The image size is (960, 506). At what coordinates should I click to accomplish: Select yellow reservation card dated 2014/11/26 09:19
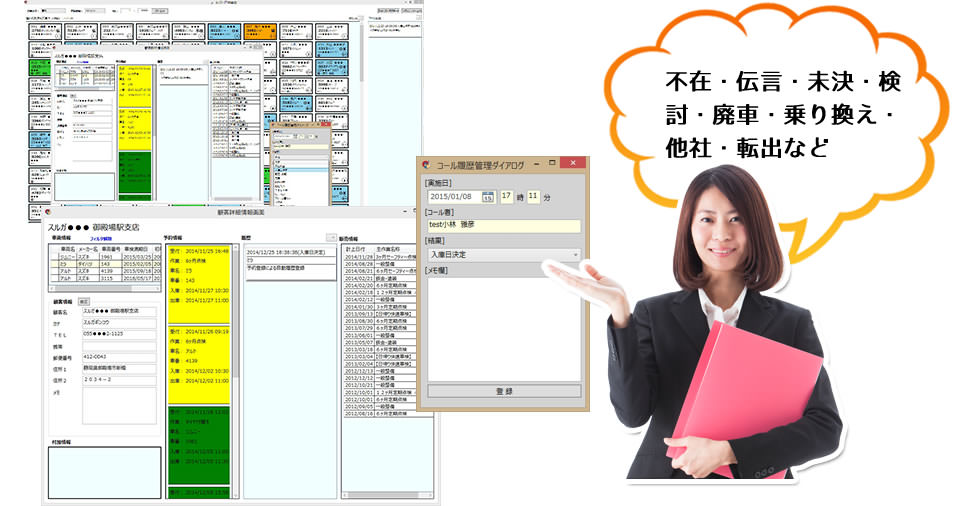pos(198,365)
